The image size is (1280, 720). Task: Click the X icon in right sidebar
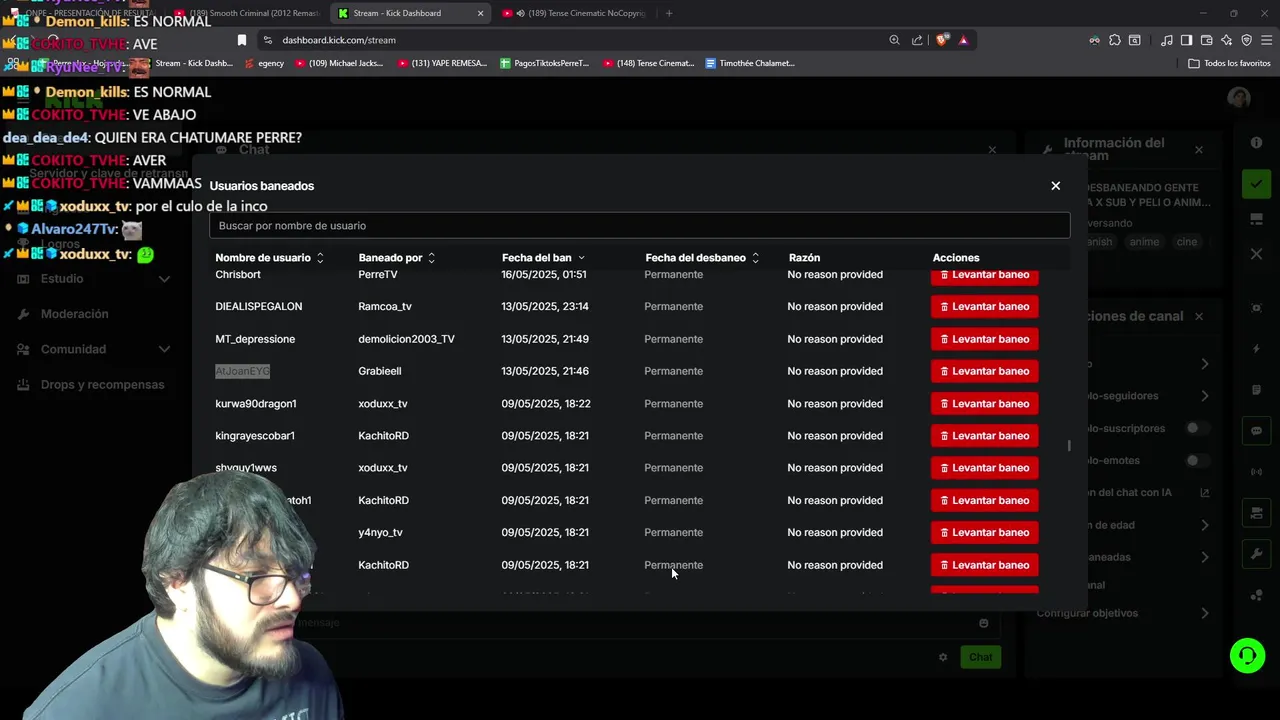click(1257, 254)
